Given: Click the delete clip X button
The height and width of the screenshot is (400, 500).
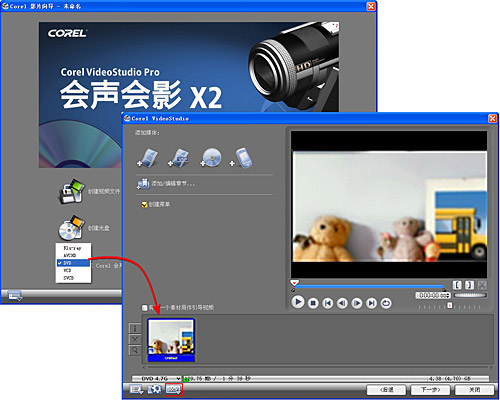Looking at the screenshot, I should click(135, 339).
